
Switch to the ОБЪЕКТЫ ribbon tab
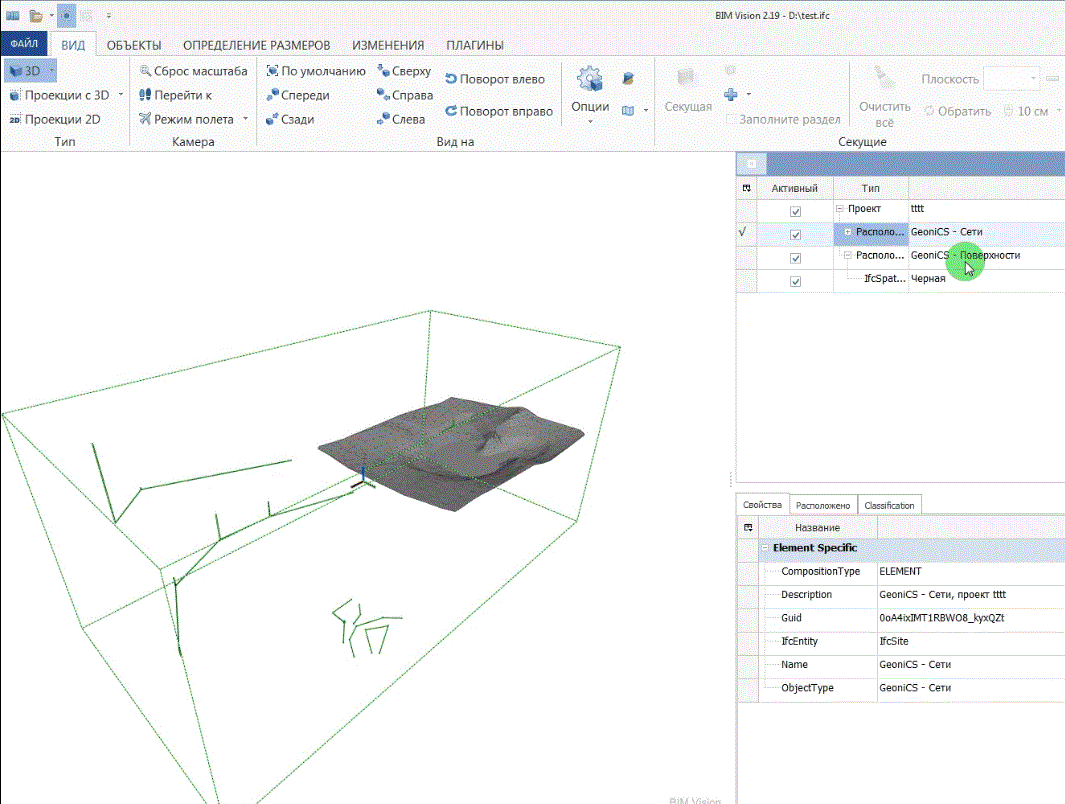coord(134,45)
